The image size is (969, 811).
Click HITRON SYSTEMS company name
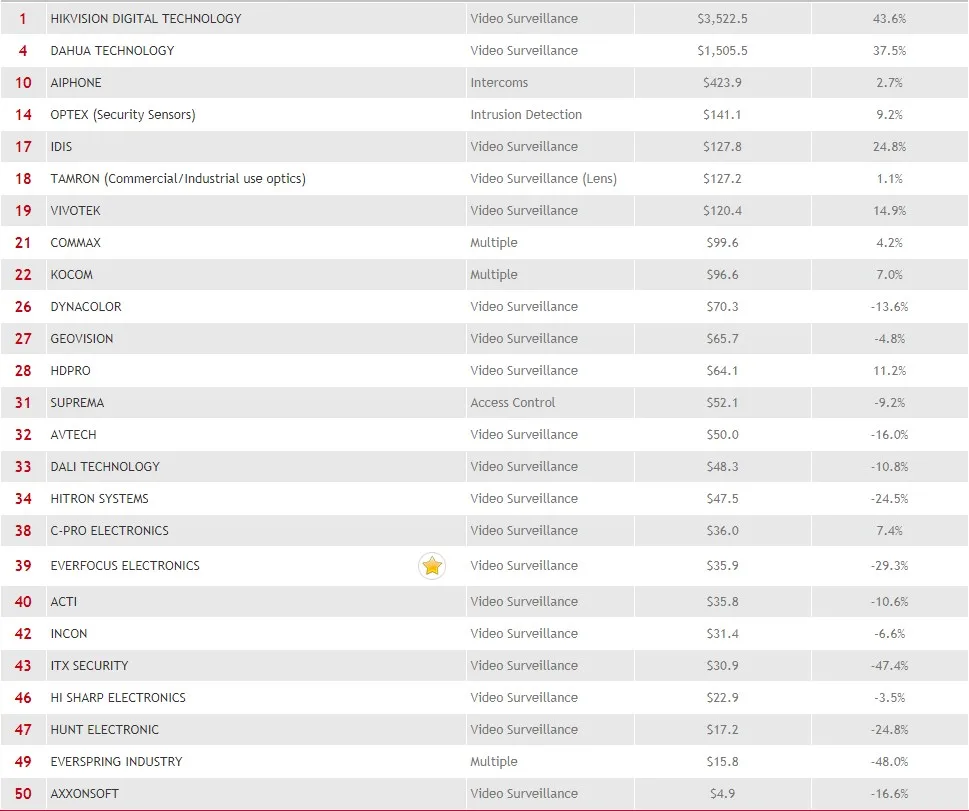pos(99,499)
